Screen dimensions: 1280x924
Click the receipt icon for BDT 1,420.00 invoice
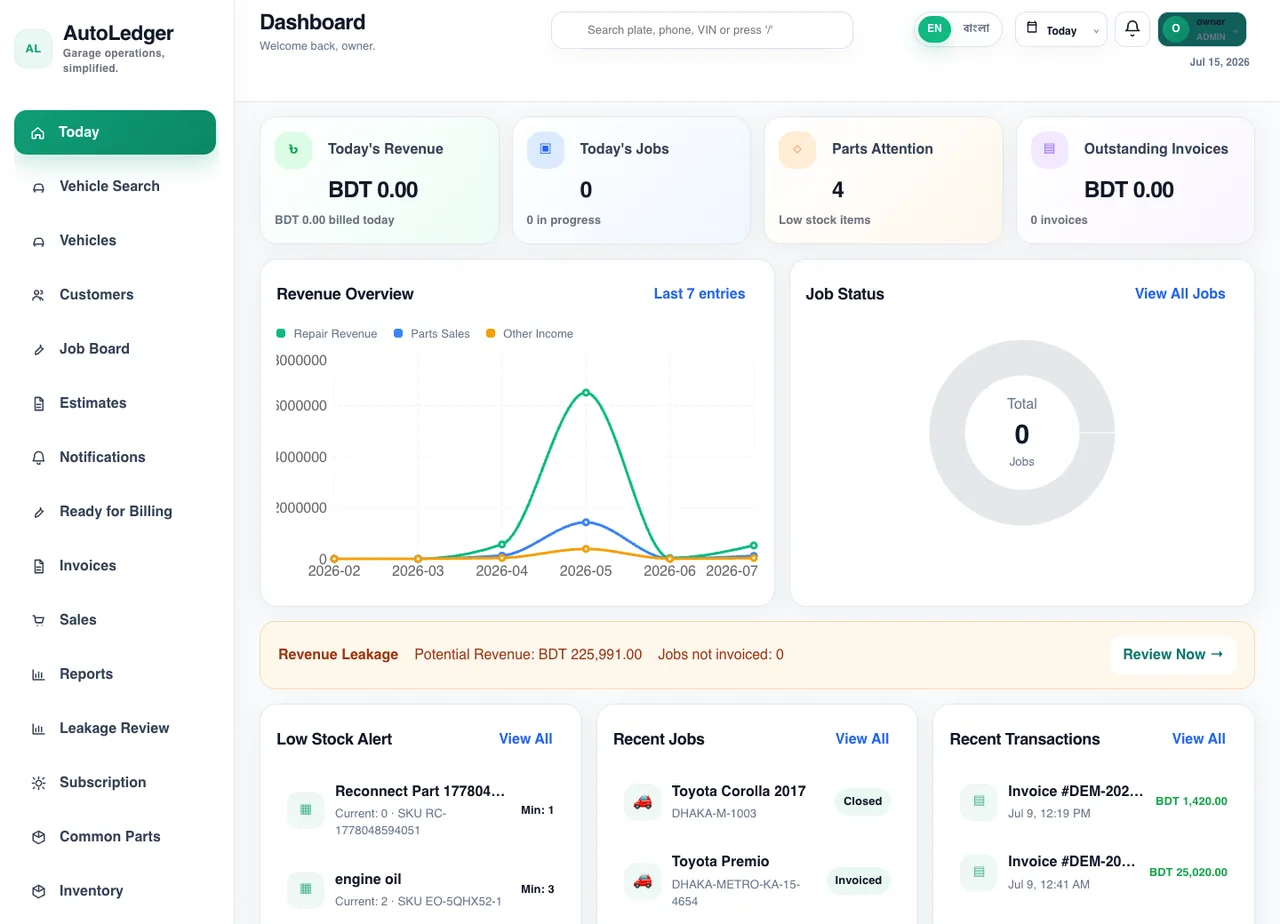(x=978, y=801)
